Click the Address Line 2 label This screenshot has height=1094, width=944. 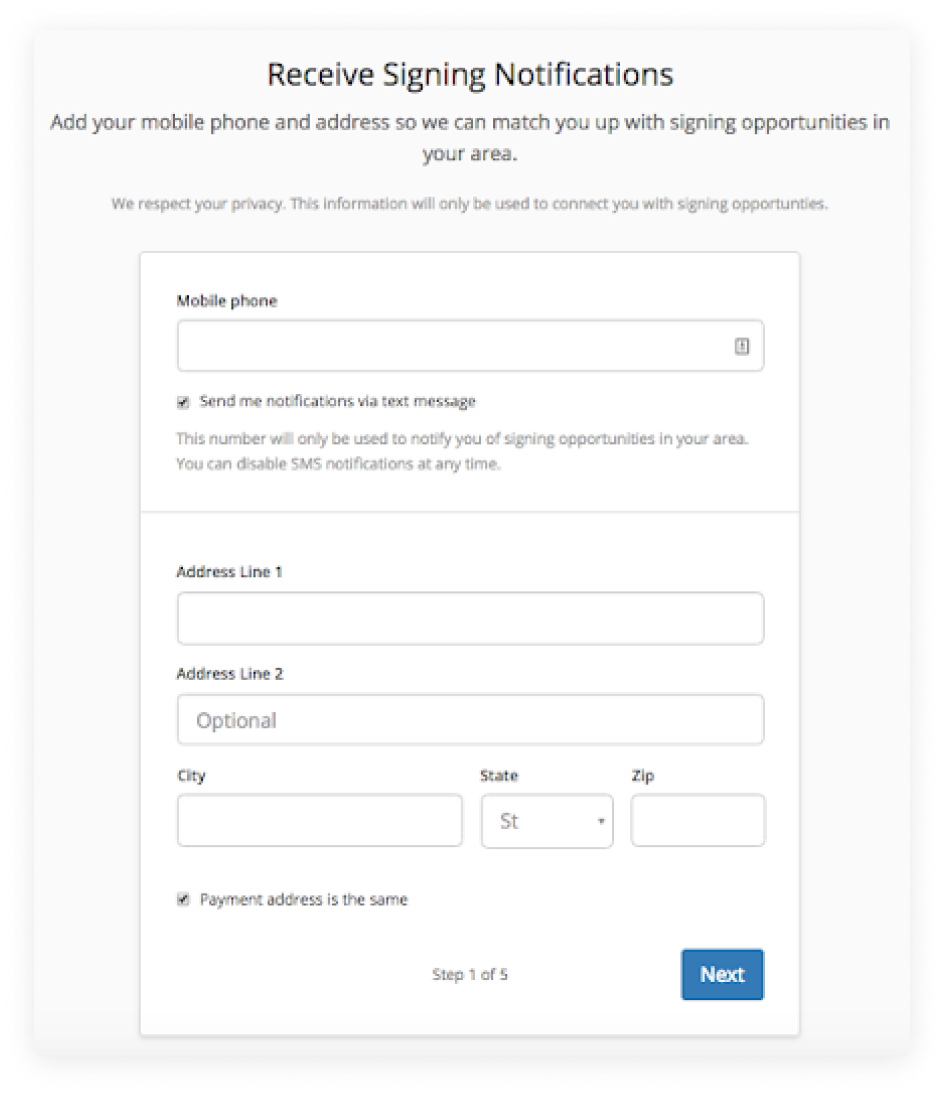point(229,673)
